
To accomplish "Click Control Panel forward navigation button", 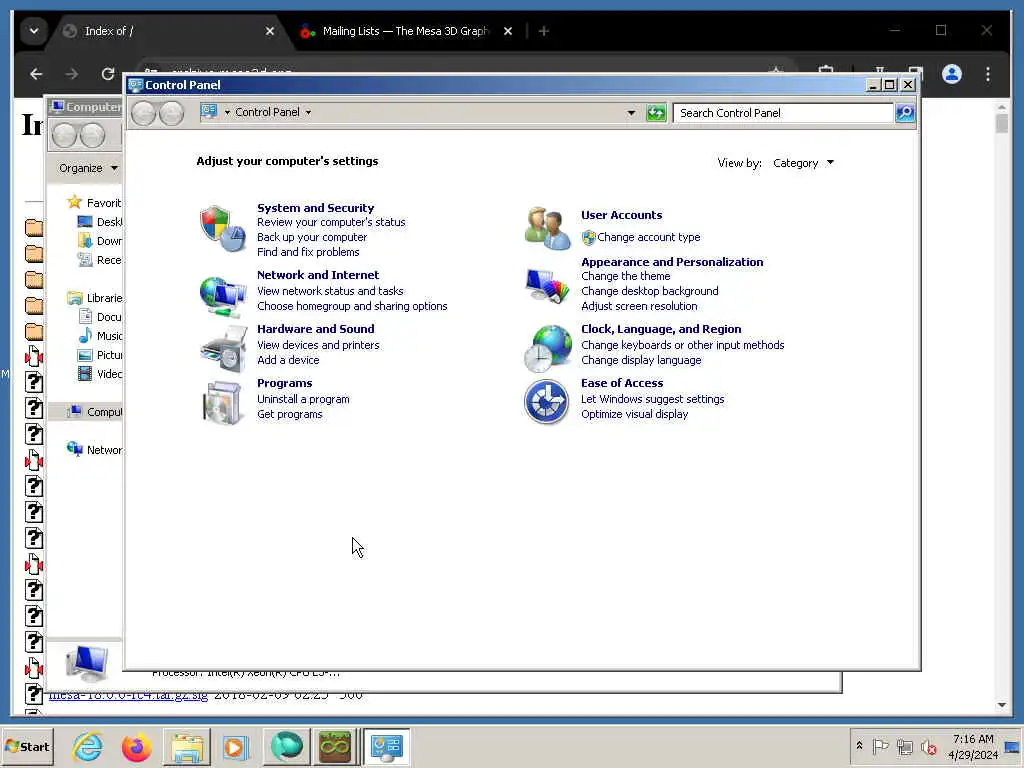I will pyautogui.click(x=172, y=114).
